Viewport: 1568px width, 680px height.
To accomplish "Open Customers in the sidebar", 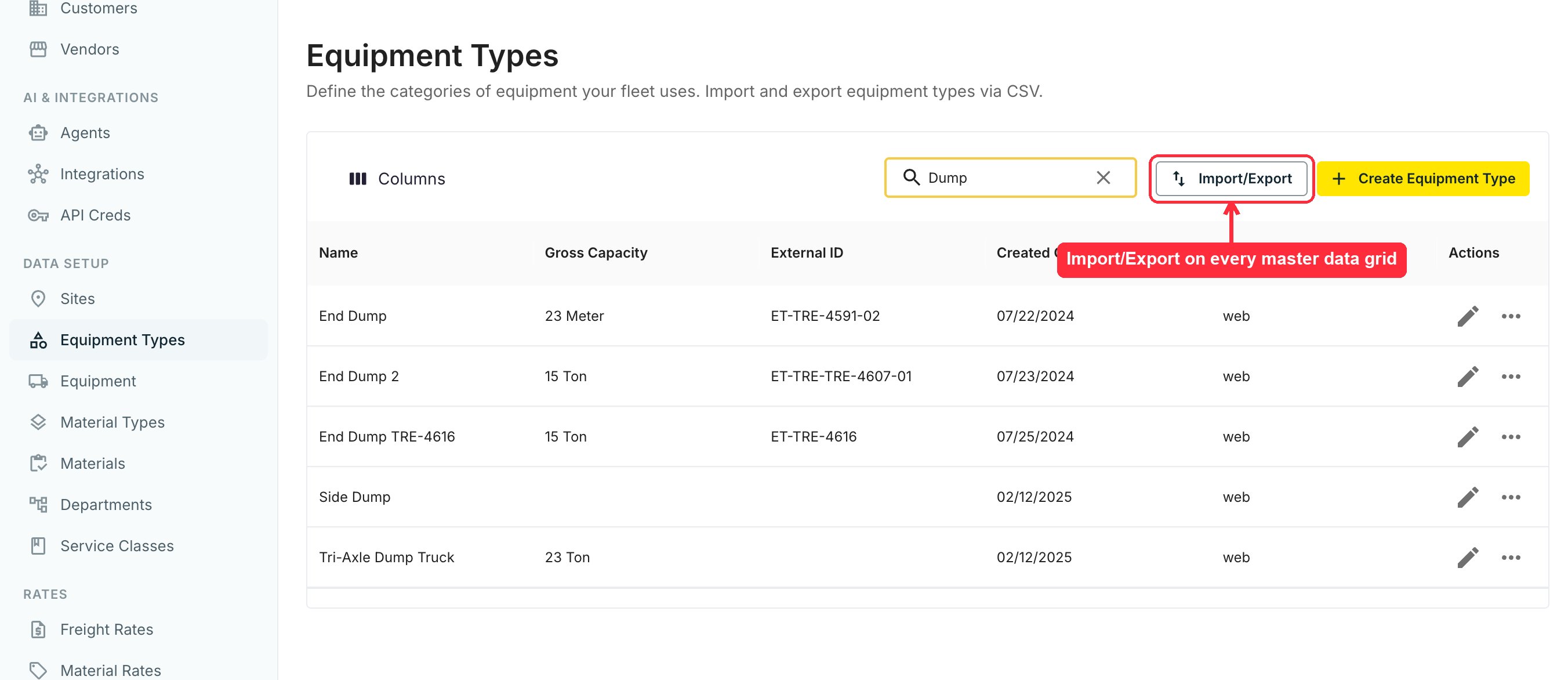I will coord(137,8).
